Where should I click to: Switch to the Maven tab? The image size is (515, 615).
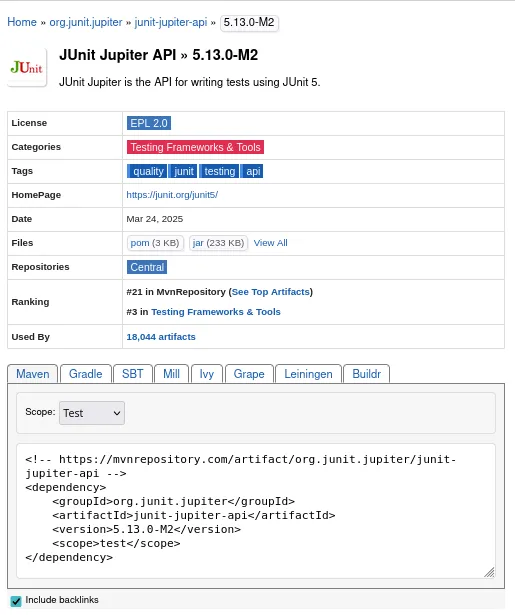(x=33, y=374)
